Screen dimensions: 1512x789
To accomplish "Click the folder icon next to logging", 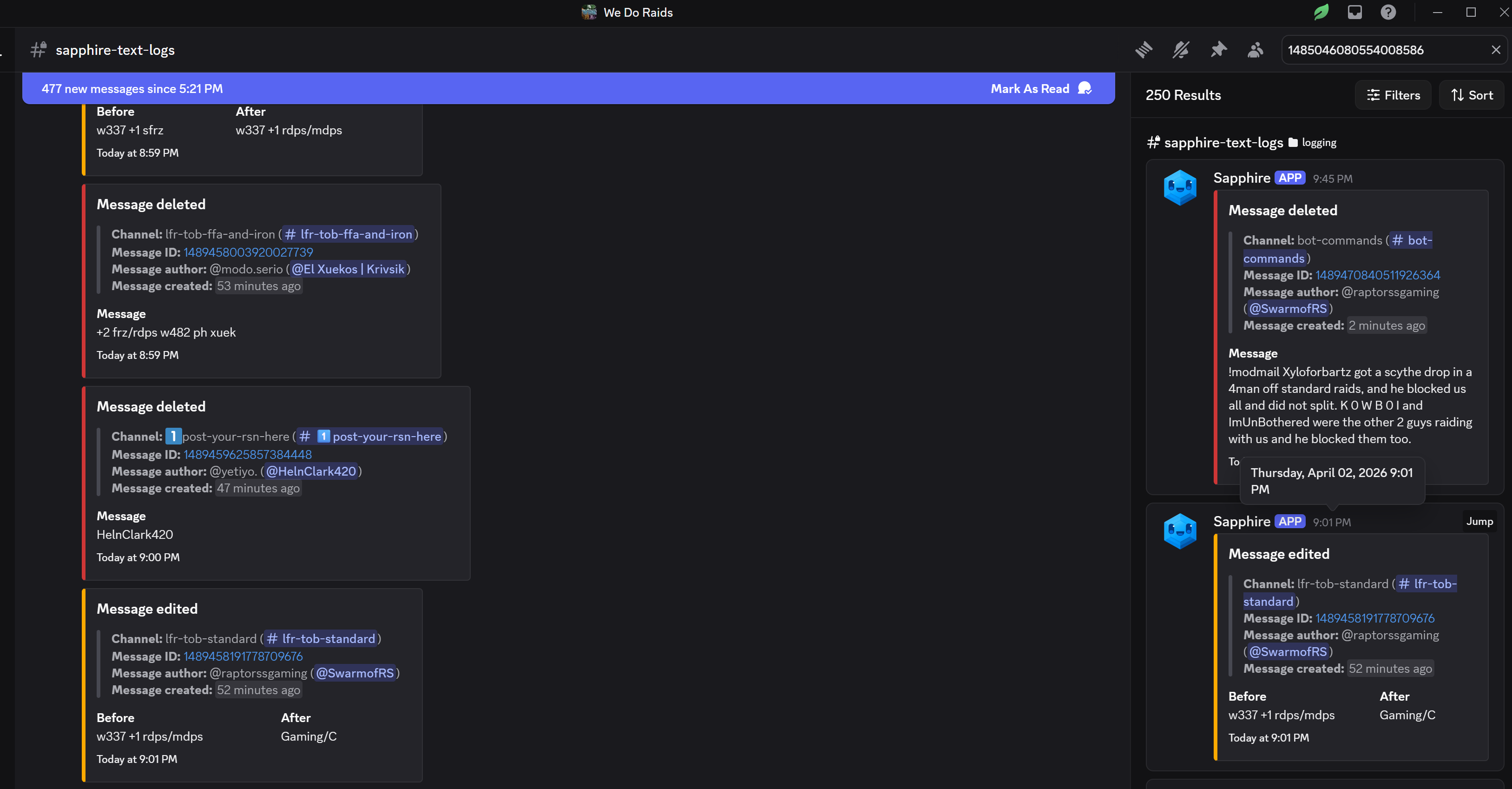I will point(1293,142).
